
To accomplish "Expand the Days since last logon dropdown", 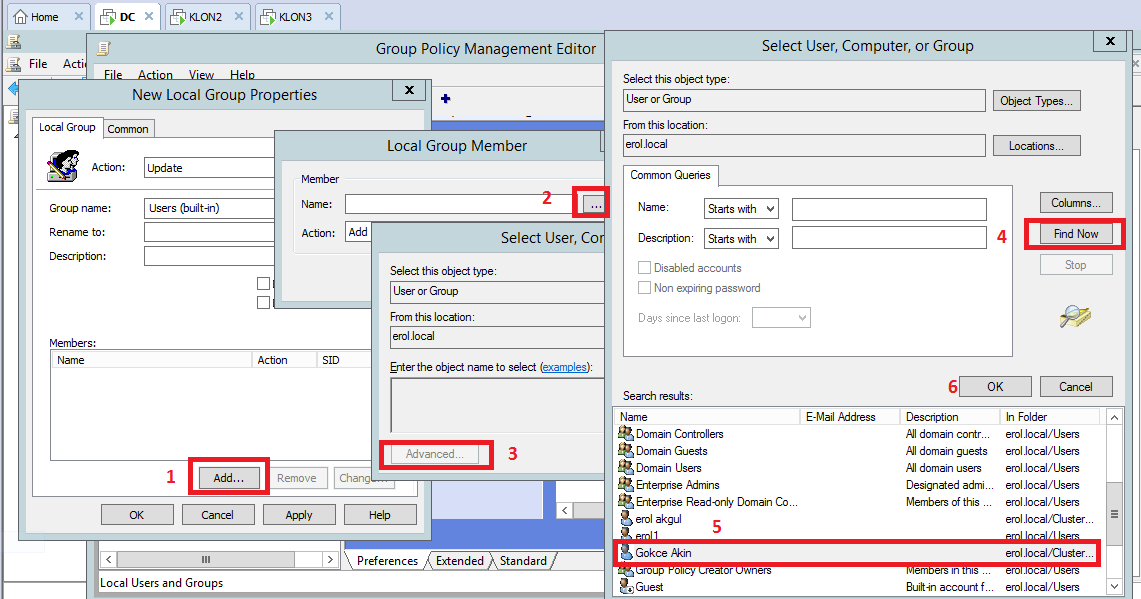I will click(781, 318).
